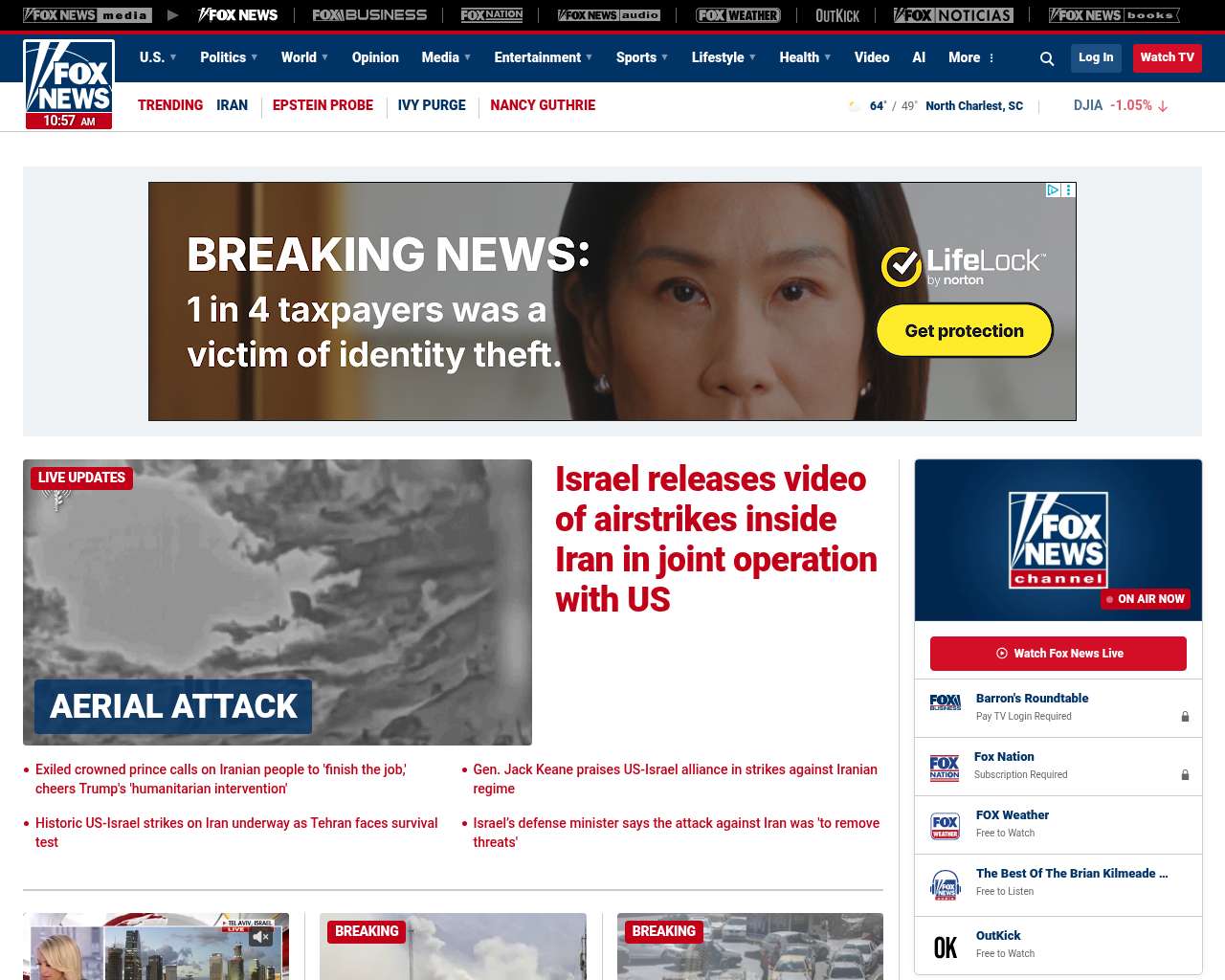Click the DJIA down arrow indicator
Viewport: 1225px width, 980px height.
pos(1163,106)
